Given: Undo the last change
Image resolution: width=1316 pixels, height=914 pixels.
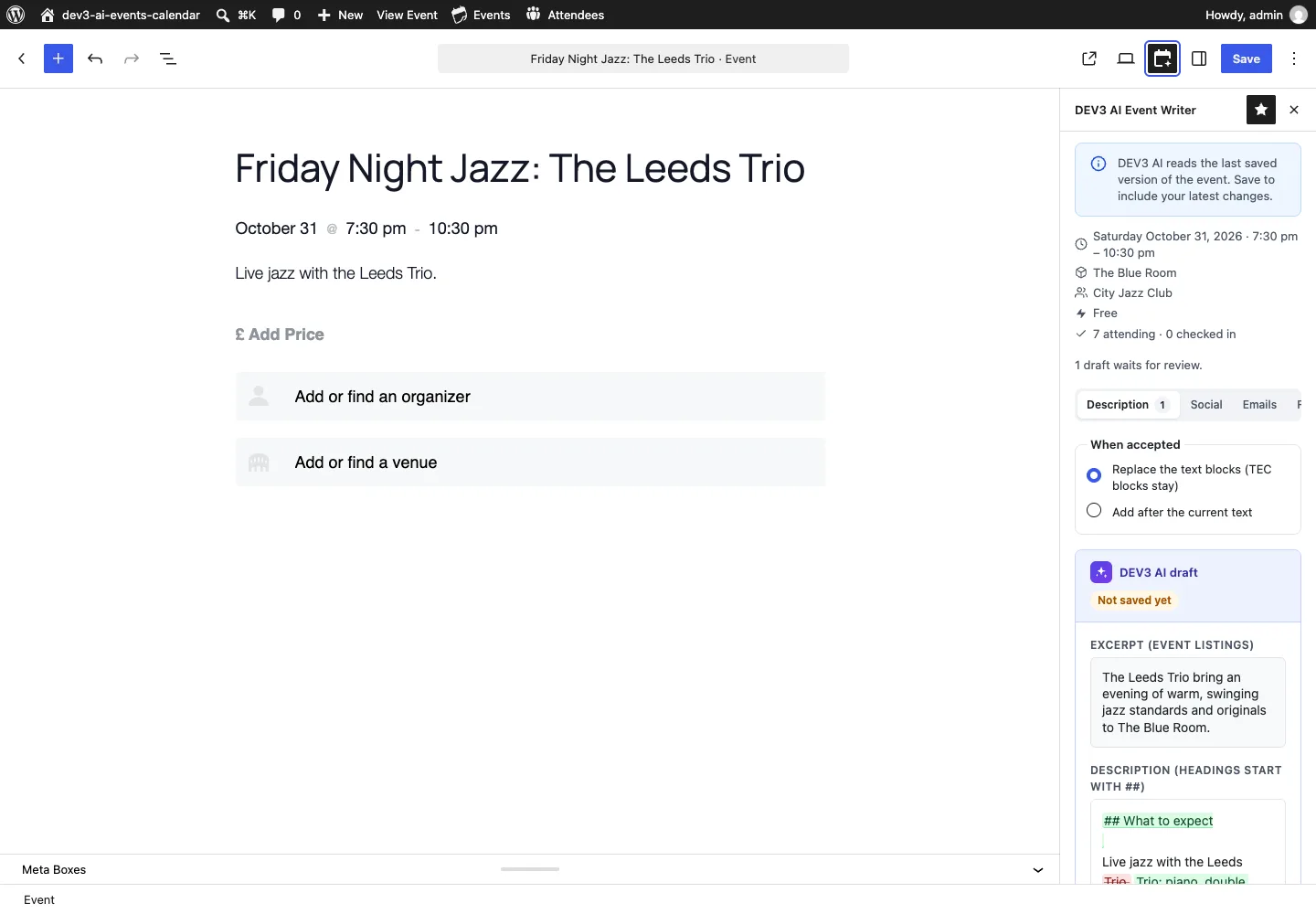Looking at the screenshot, I should [95, 58].
